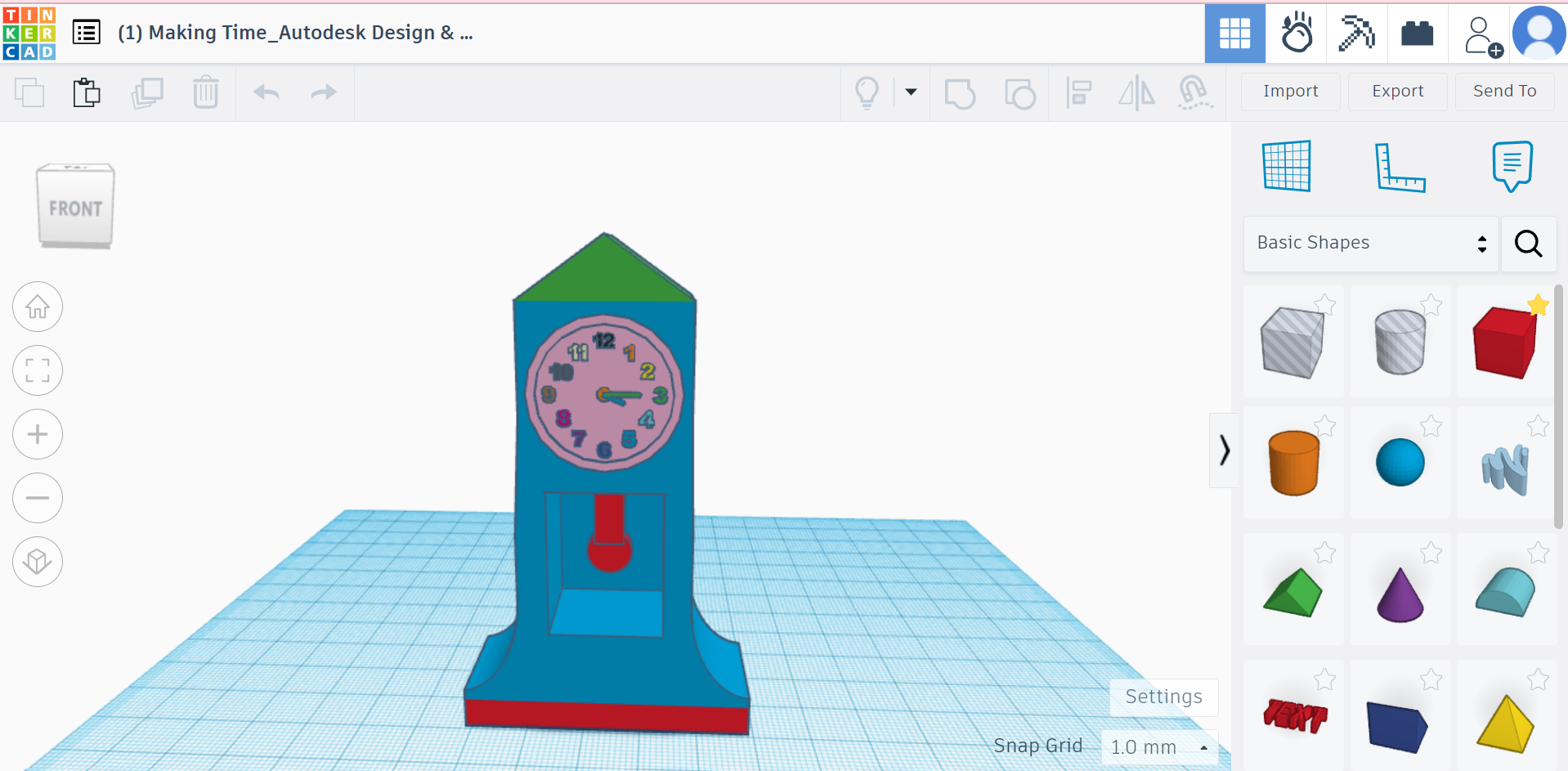Select the Group shapes icon
This screenshot has height=771, width=1568.
click(x=961, y=93)
